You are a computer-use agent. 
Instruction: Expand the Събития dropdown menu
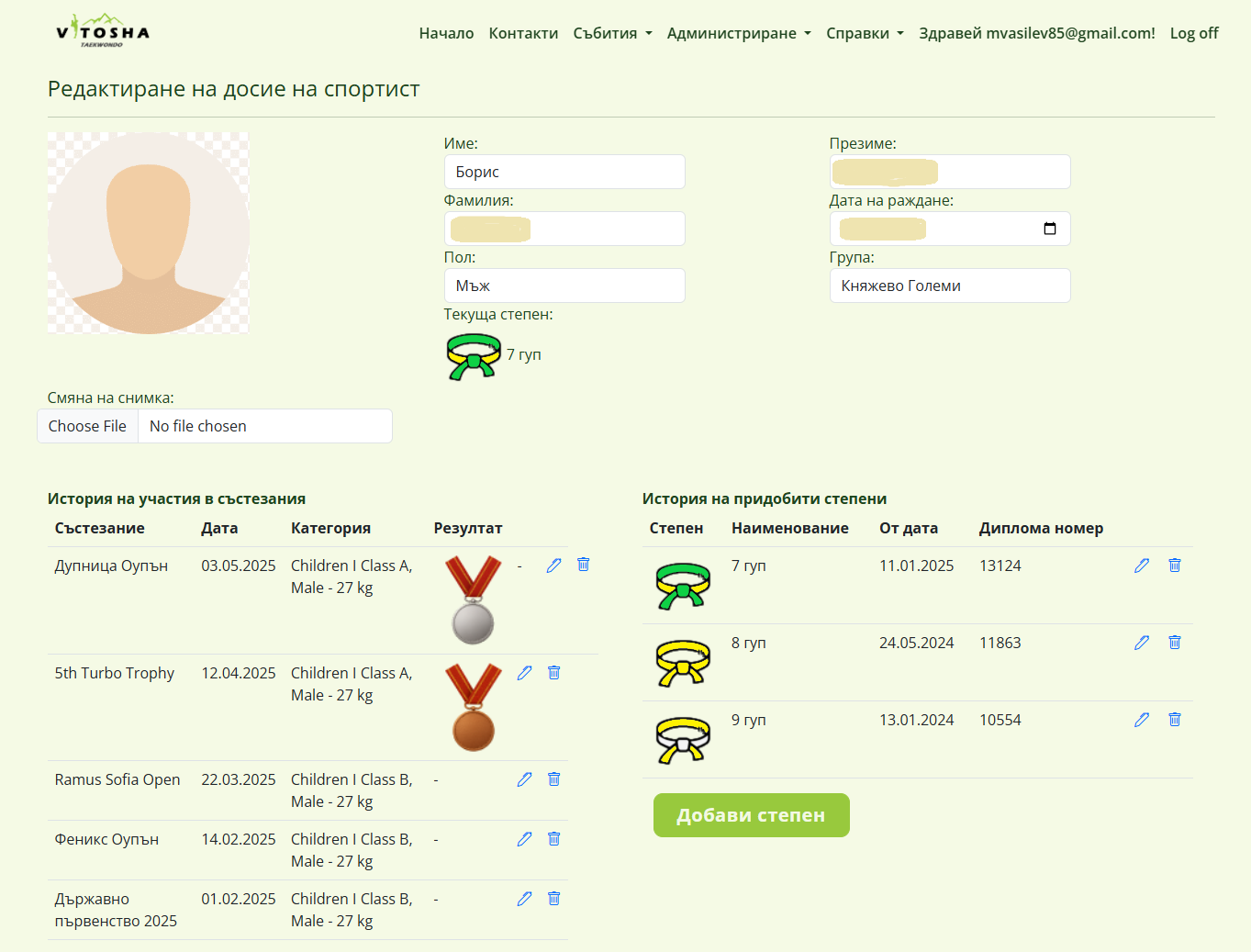click(x=612, y=33)
